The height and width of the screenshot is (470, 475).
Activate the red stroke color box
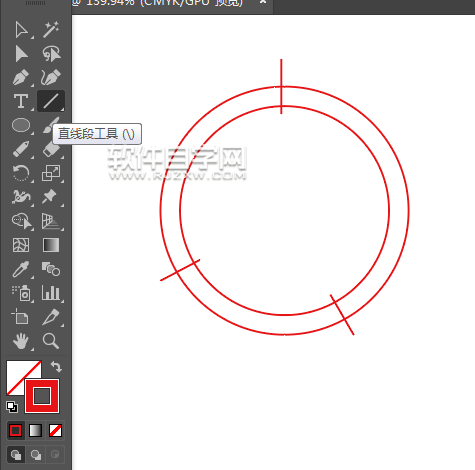[42, 396]
